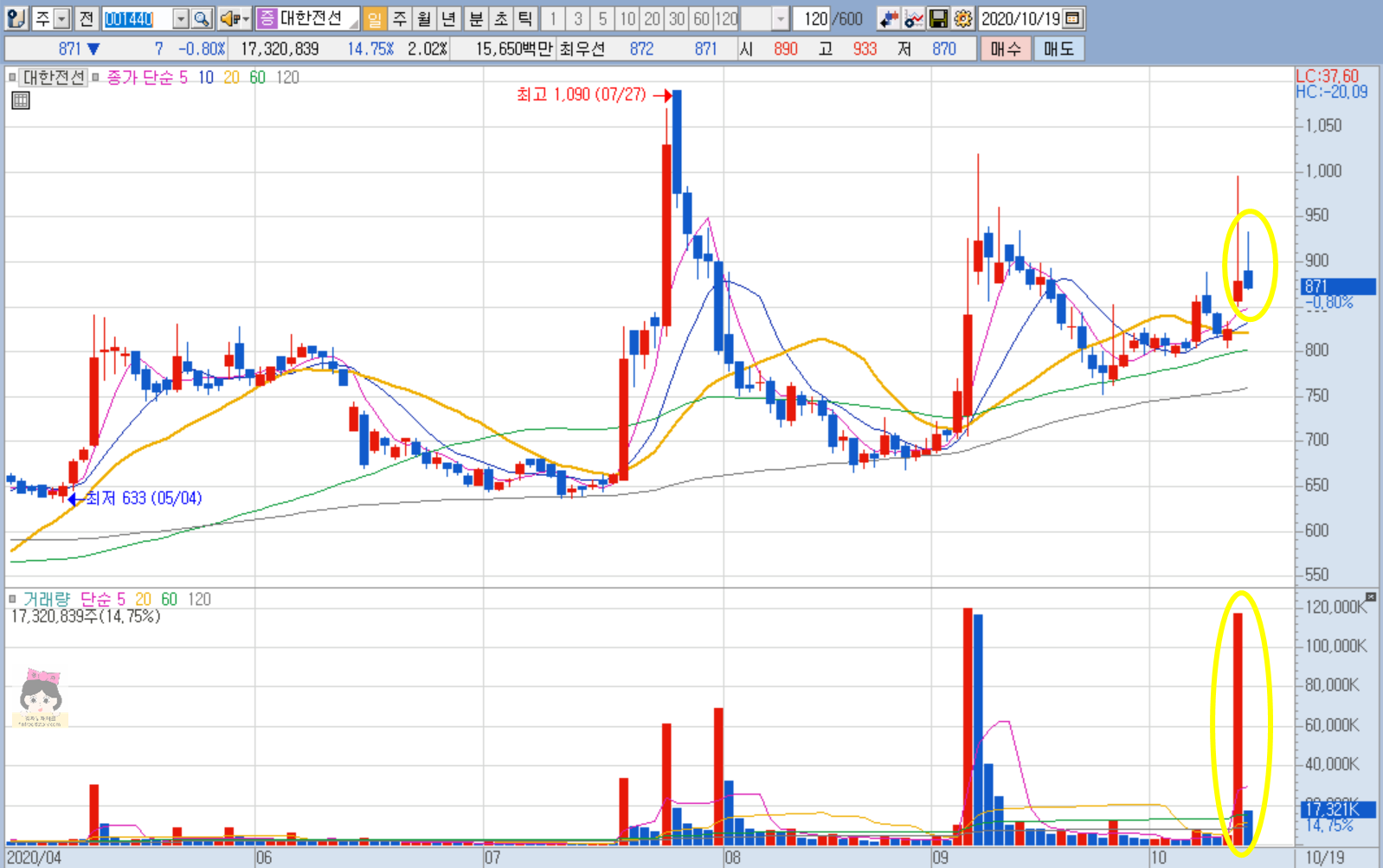Click the 거래량 volume panel label
Viewport: 1383px width, 868px height.
46,599
